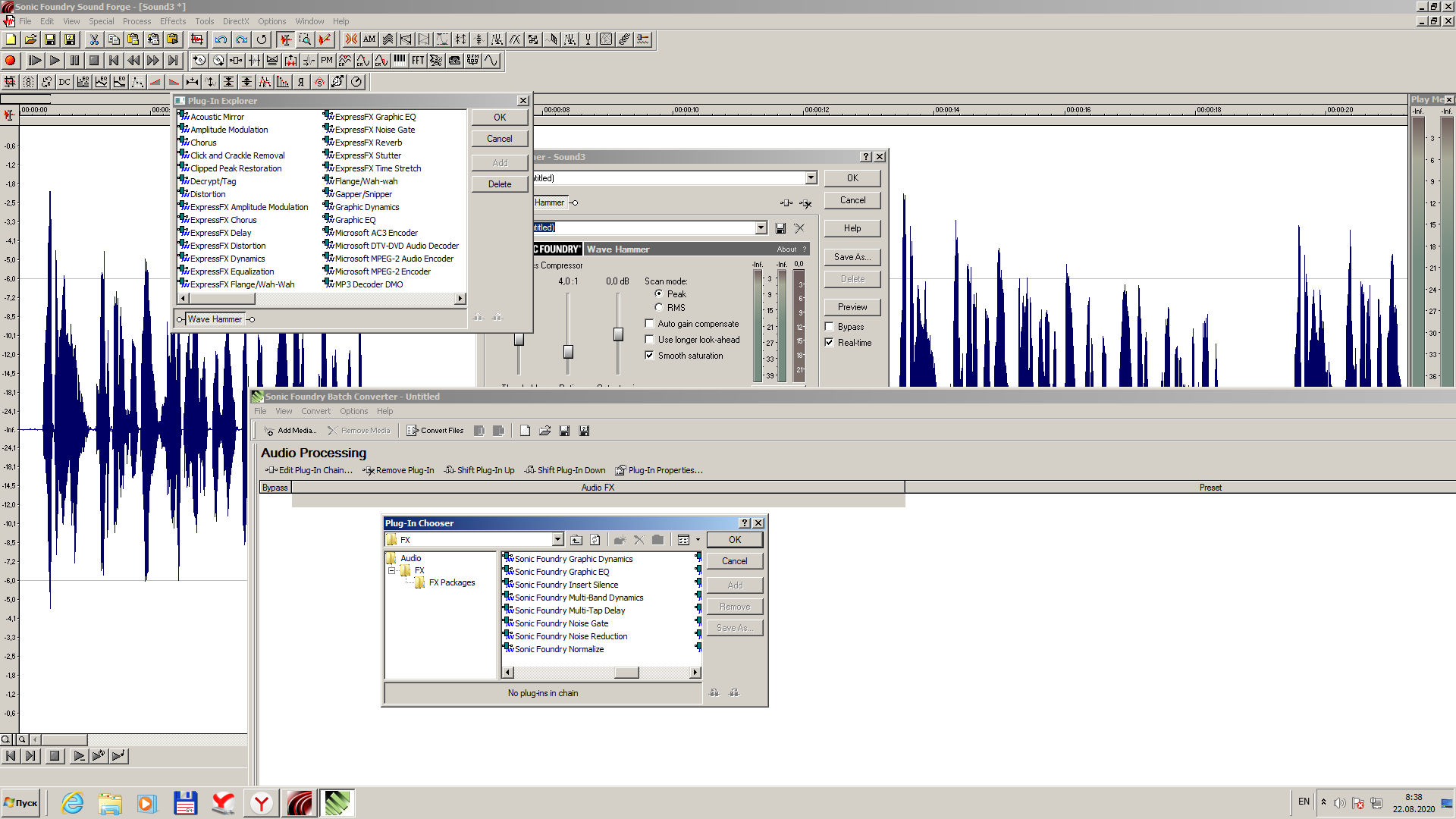The image size is (1456, 819).
Task: Enable Auto gain compensate checkbox
Action: point(650,324)
